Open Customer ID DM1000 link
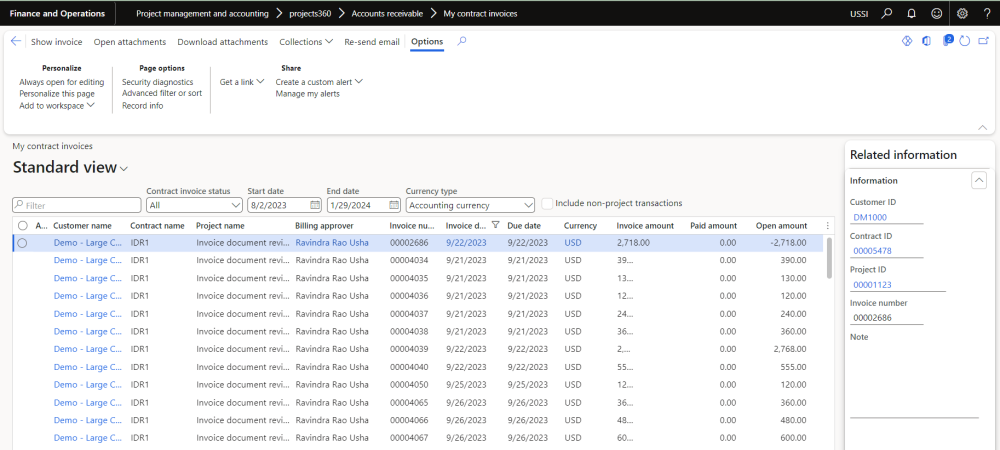The width and height of the screenshot is (1000, 450). point(869,217)
